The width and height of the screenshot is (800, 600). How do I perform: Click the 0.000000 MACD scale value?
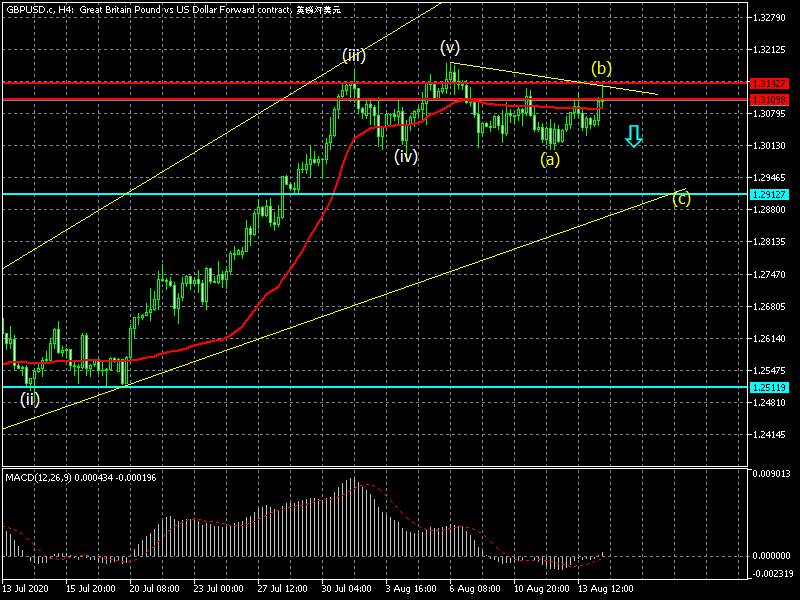(771, 556)
